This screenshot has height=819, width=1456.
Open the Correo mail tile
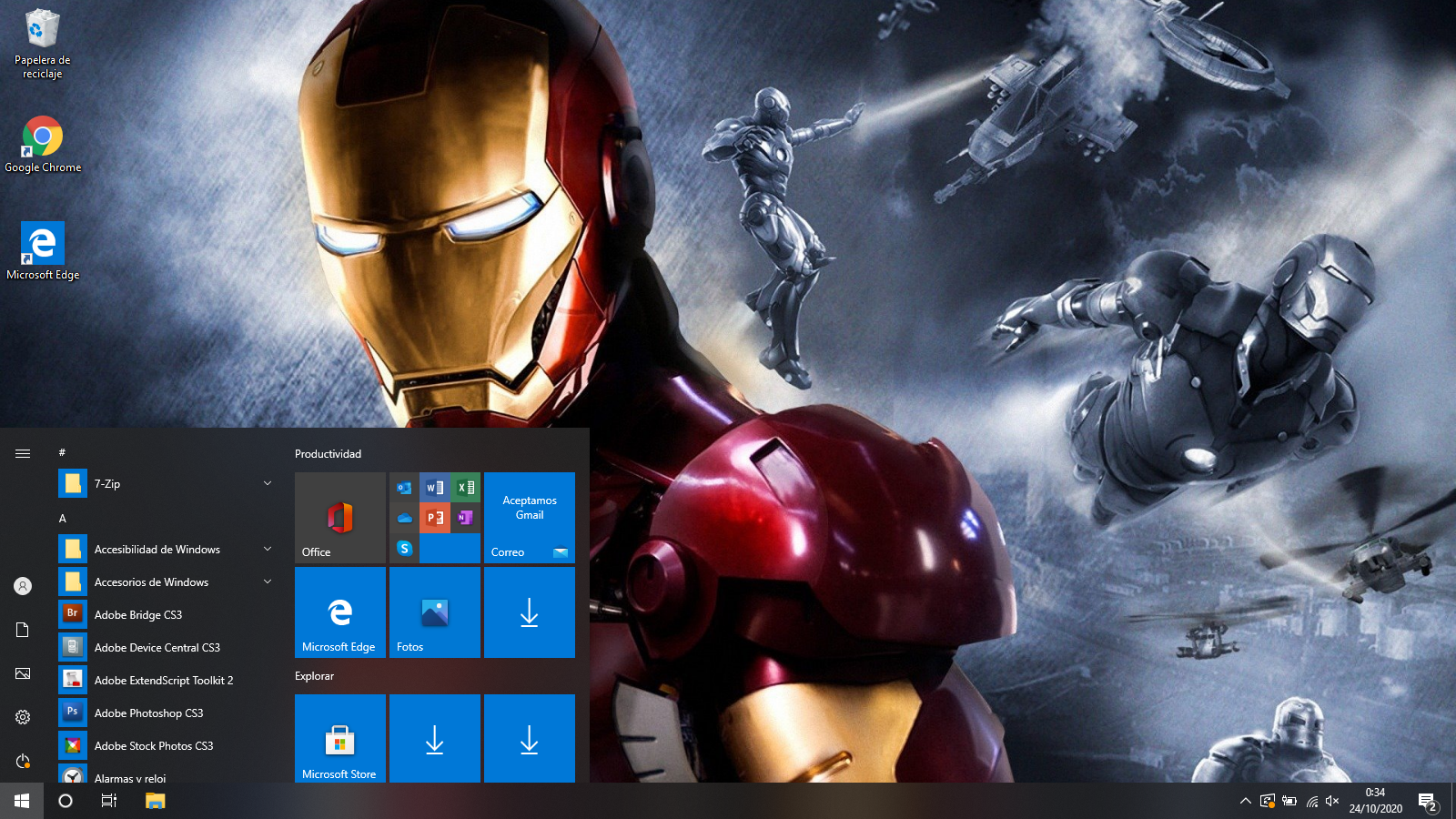point(530,518)
